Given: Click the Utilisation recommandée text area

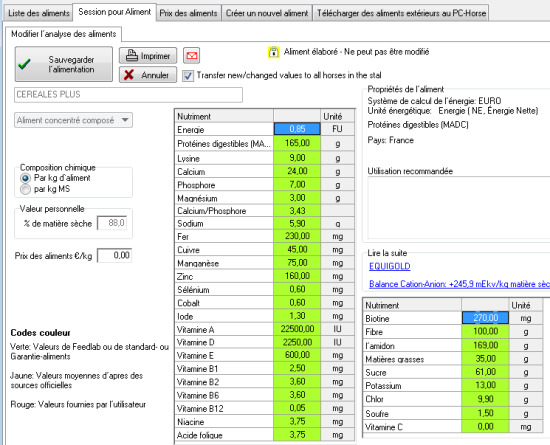Looking at the screenshot, I should pyautogui.click(x=459, y=208).
